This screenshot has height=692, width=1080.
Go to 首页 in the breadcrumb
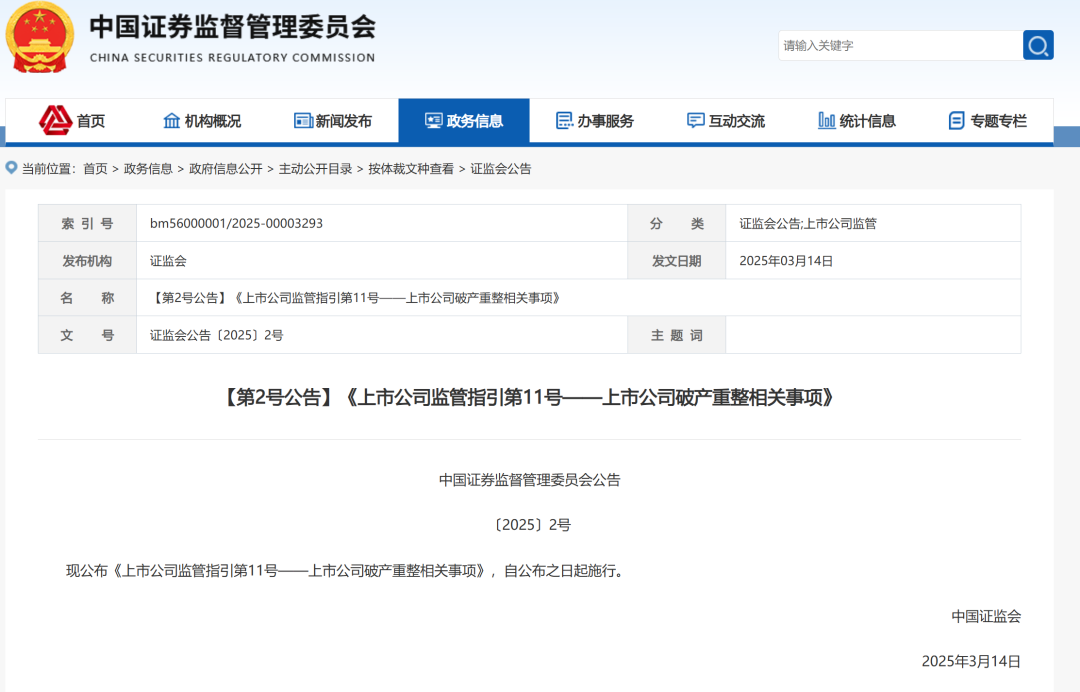pos(95,169)
